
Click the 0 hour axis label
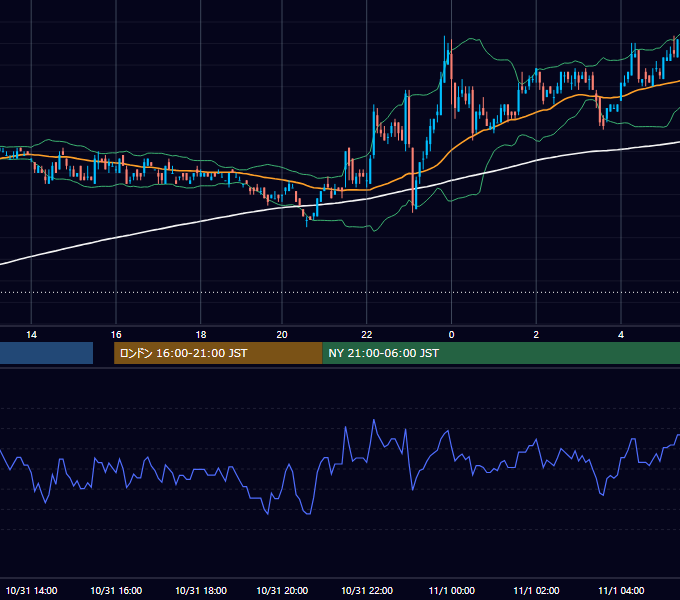pyautogui.click(x=451, y=335)
